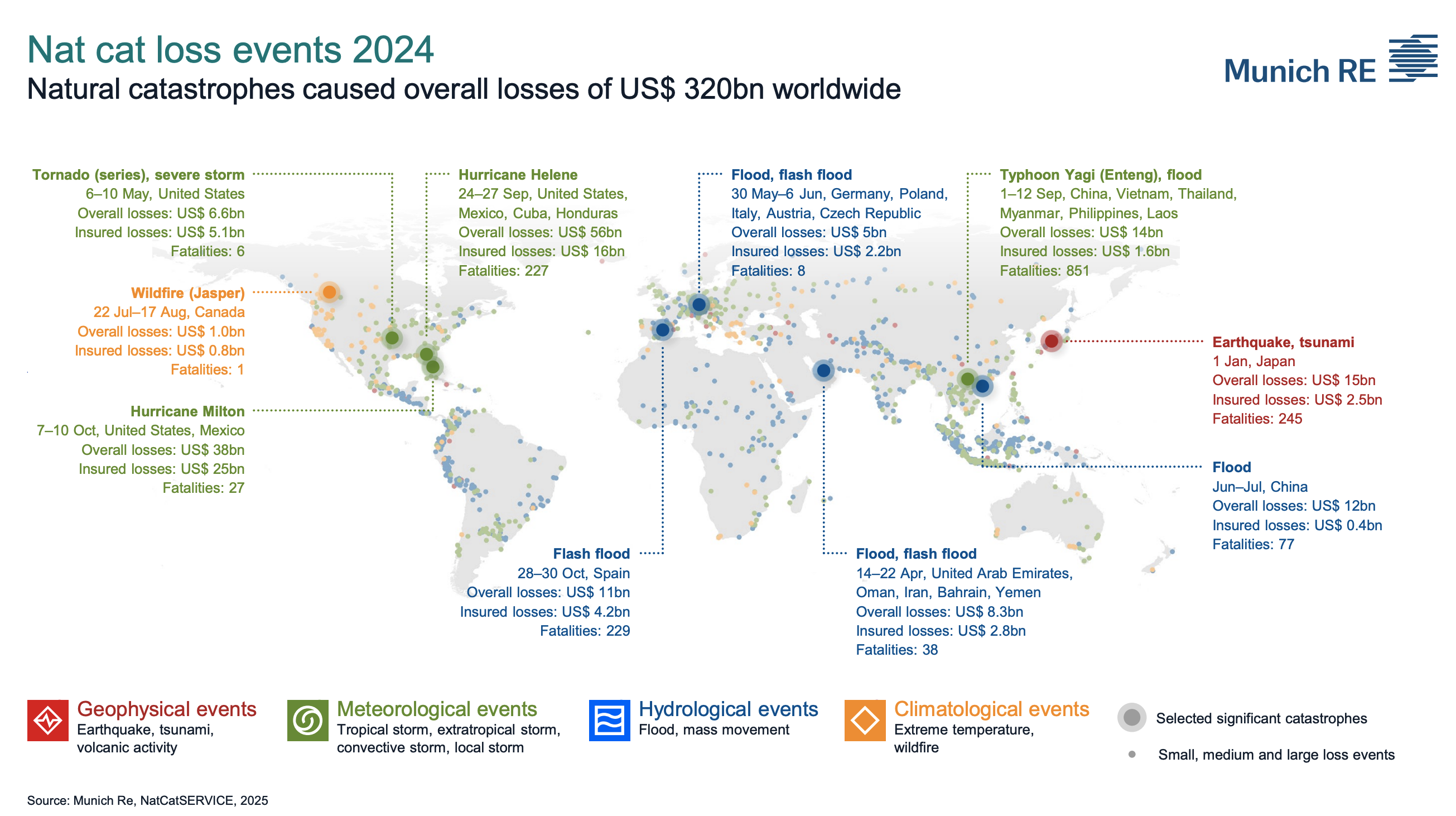Screen dimensions: 1456x816
Task: Click the orange Climatological events diamond icon
Action: pos(865,720)
